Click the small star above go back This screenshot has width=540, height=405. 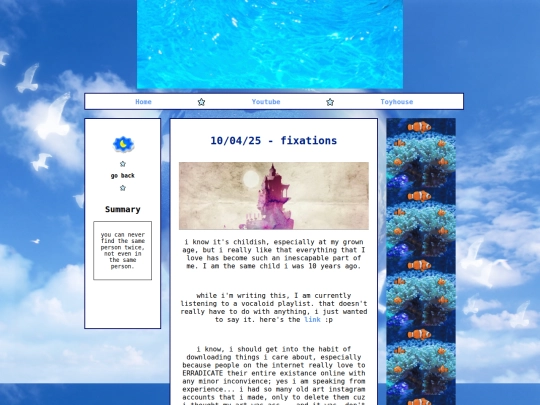[123, 164]
